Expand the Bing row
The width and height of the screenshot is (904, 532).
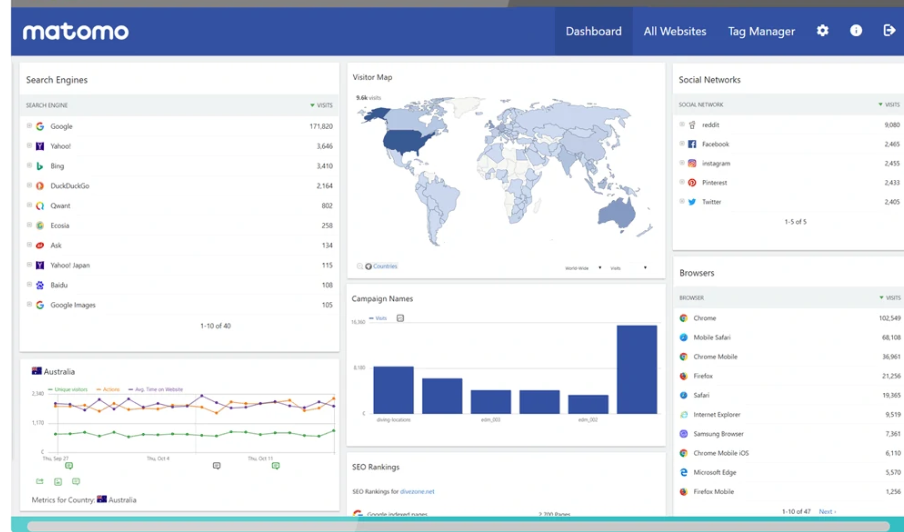click(x=29, y=165)
